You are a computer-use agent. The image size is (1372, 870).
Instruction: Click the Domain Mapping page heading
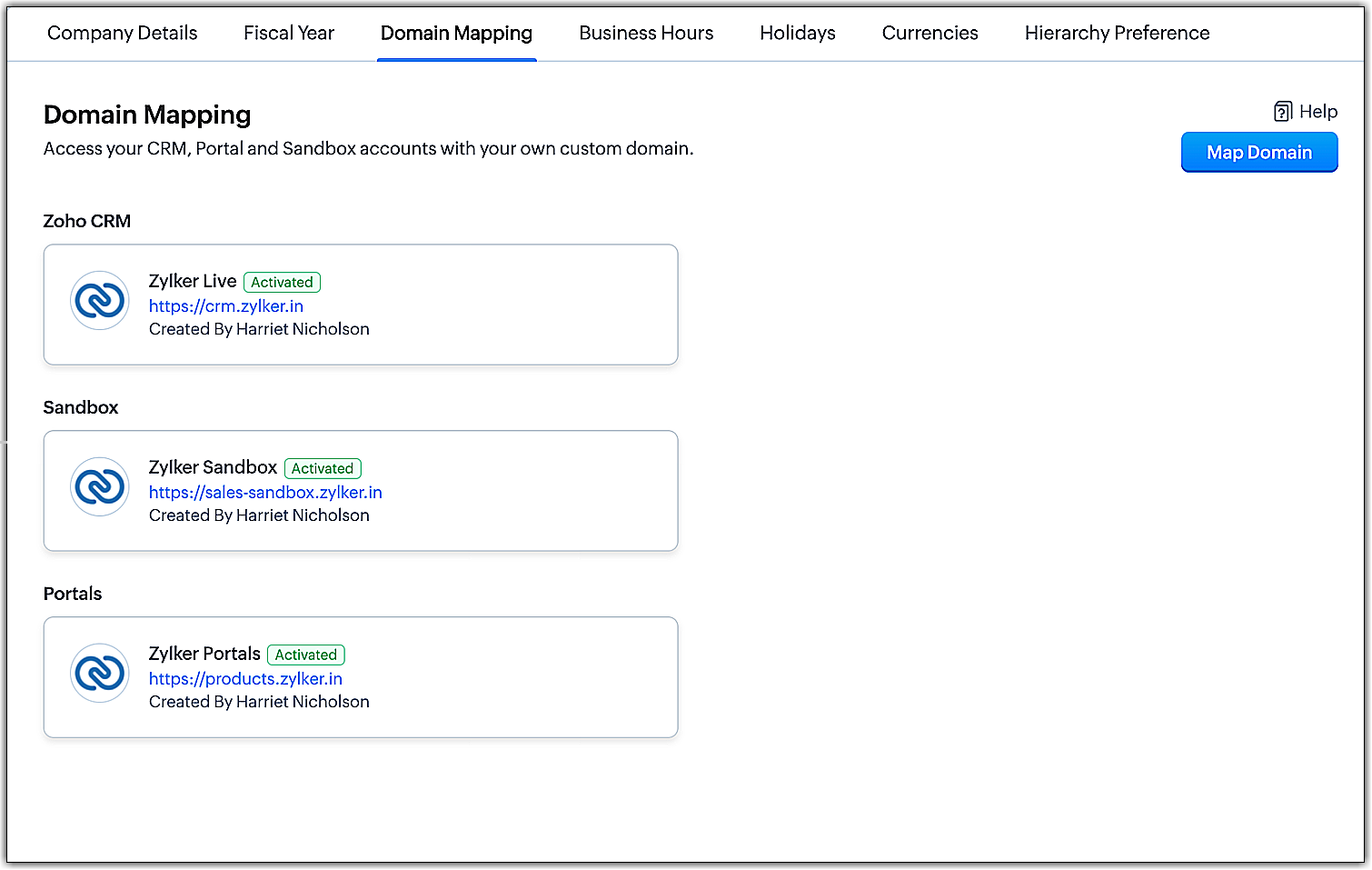(x=147, y=115)
